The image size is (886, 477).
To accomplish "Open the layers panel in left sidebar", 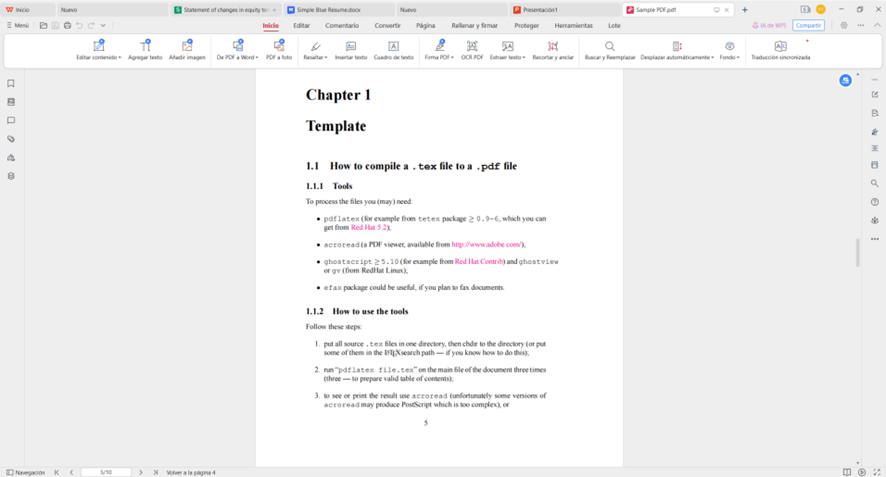I will (x=11, y=176).
